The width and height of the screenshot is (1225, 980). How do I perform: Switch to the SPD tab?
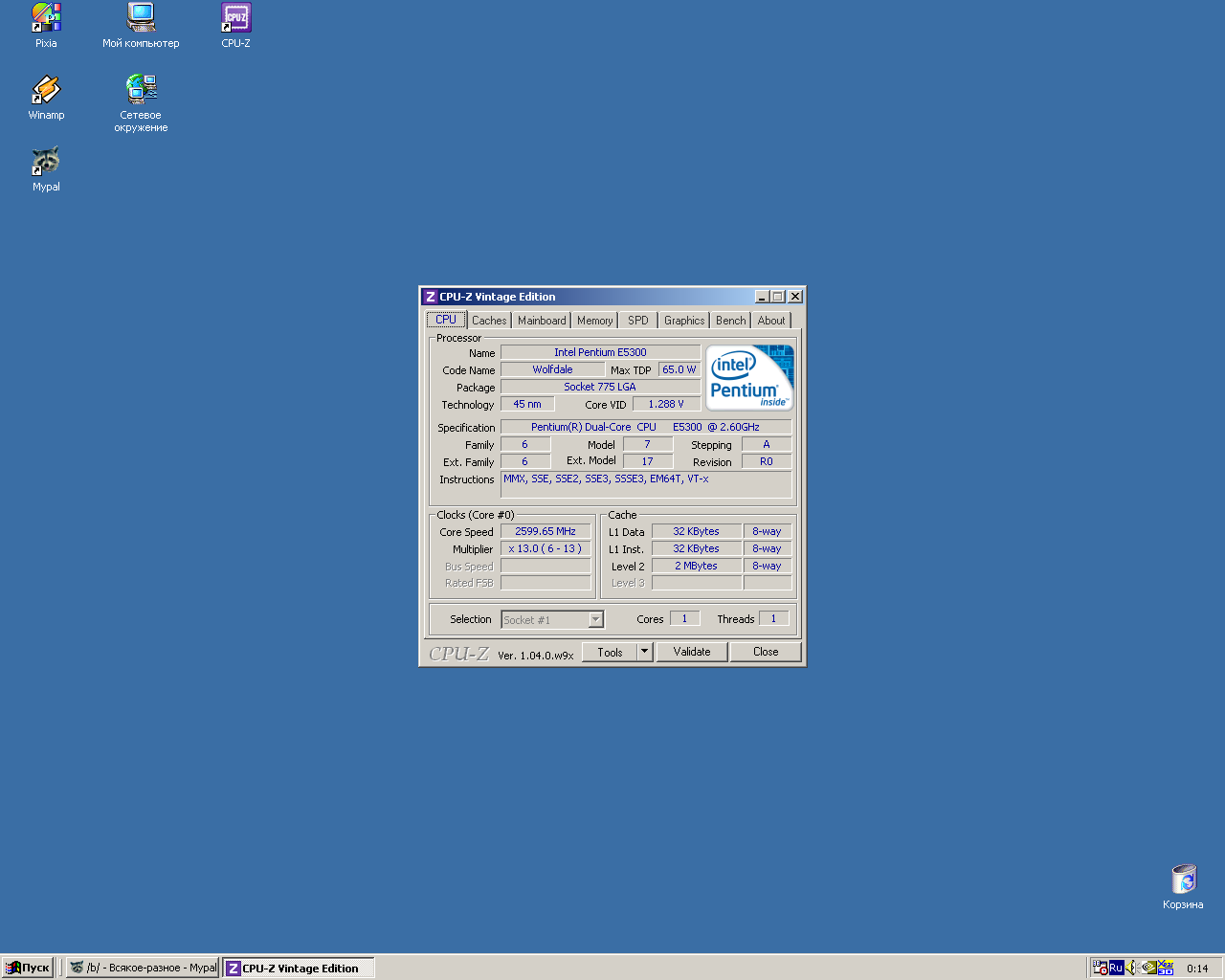coord(637,320)
